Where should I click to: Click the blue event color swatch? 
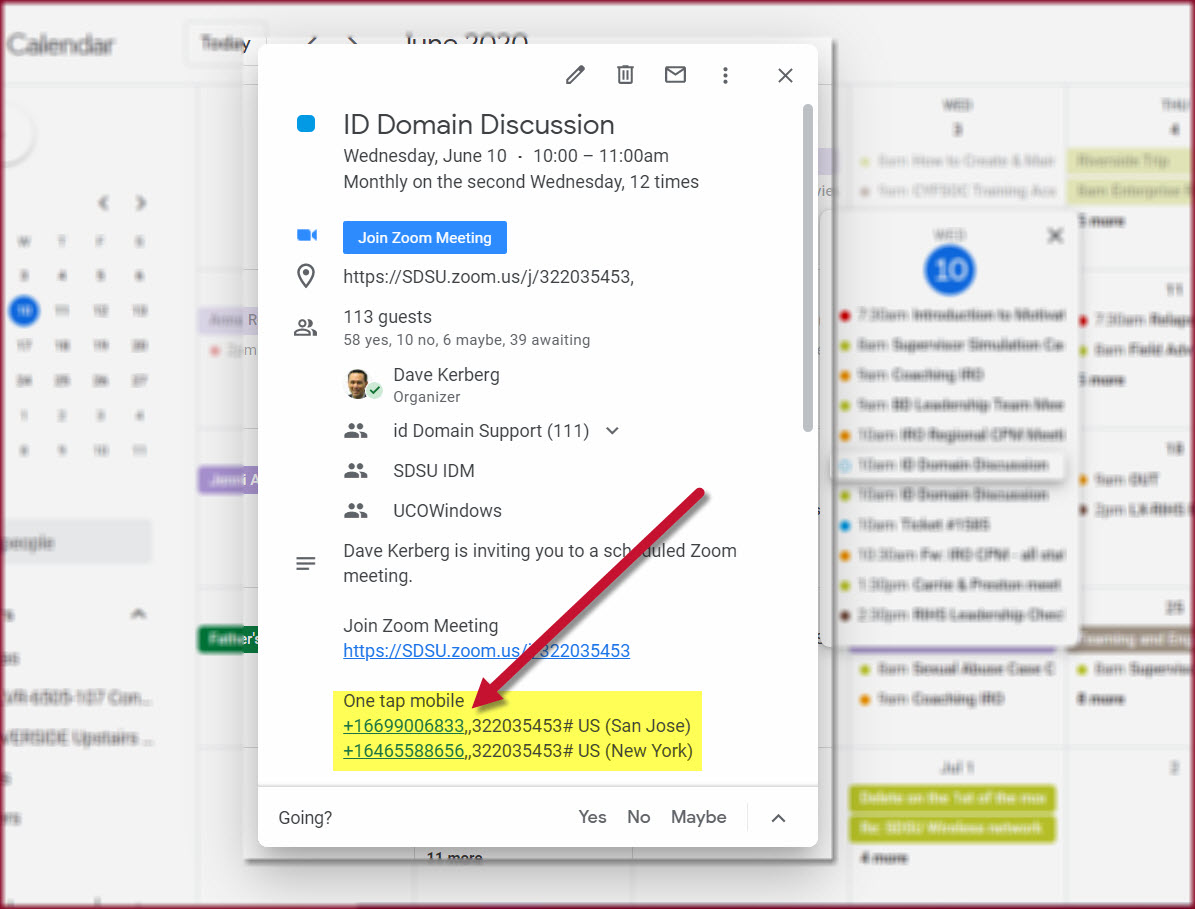pyautogui.click(x=306, y=123)
